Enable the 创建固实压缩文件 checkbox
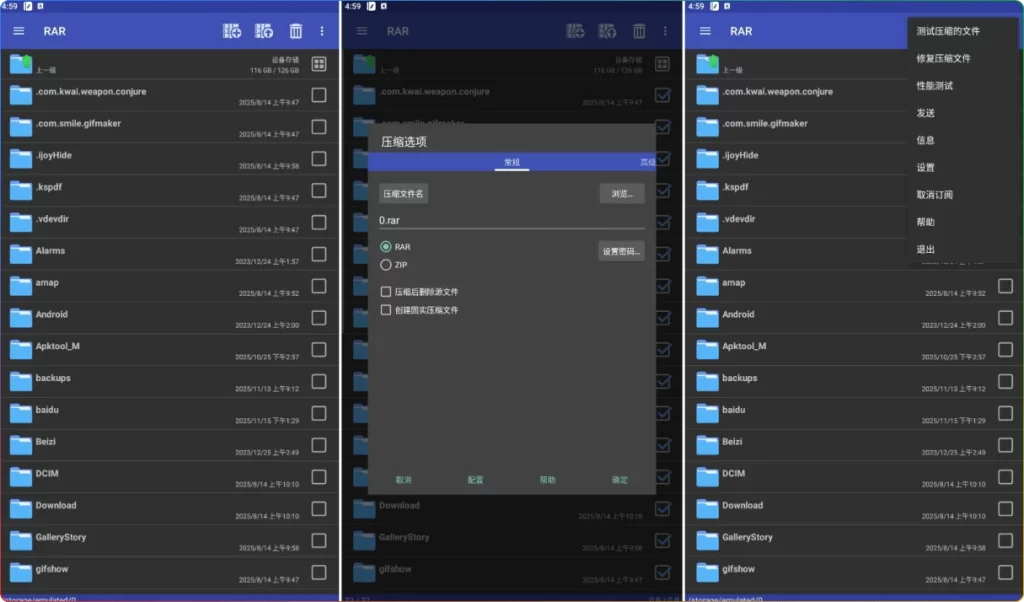The height and width of the screenshot is (602, 1024). tap(388, 310)
